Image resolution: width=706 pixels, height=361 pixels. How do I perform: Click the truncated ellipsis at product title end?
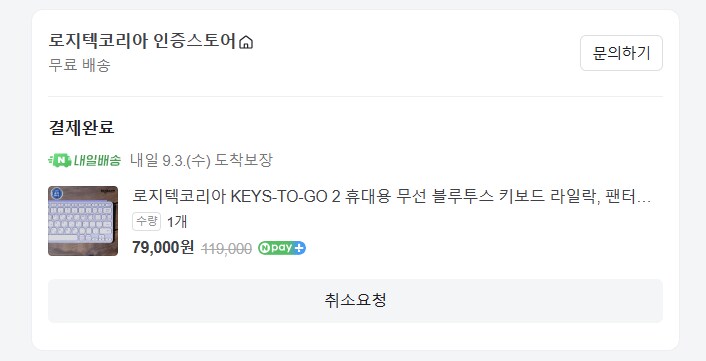[x=644, y=201]
